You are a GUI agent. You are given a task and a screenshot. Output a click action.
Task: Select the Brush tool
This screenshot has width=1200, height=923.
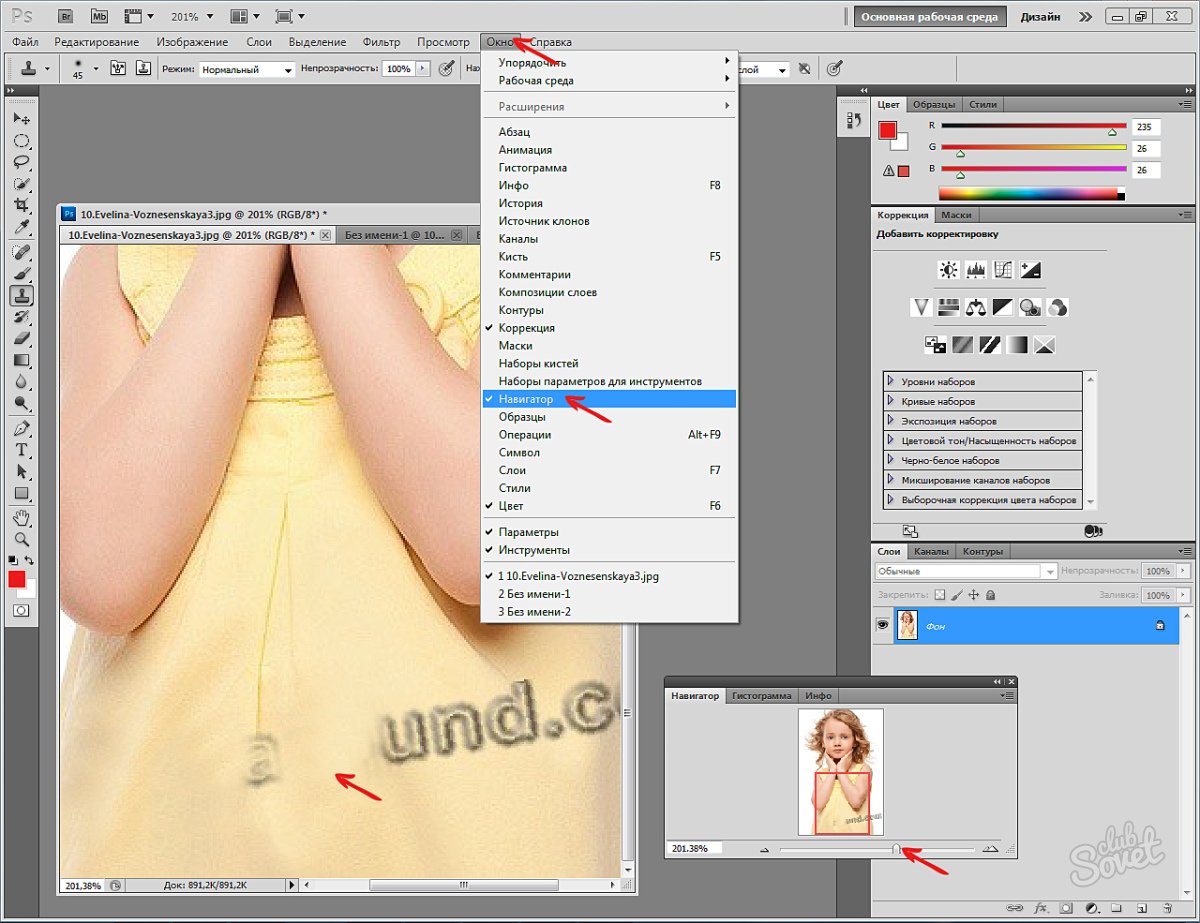tap(21, 273)
